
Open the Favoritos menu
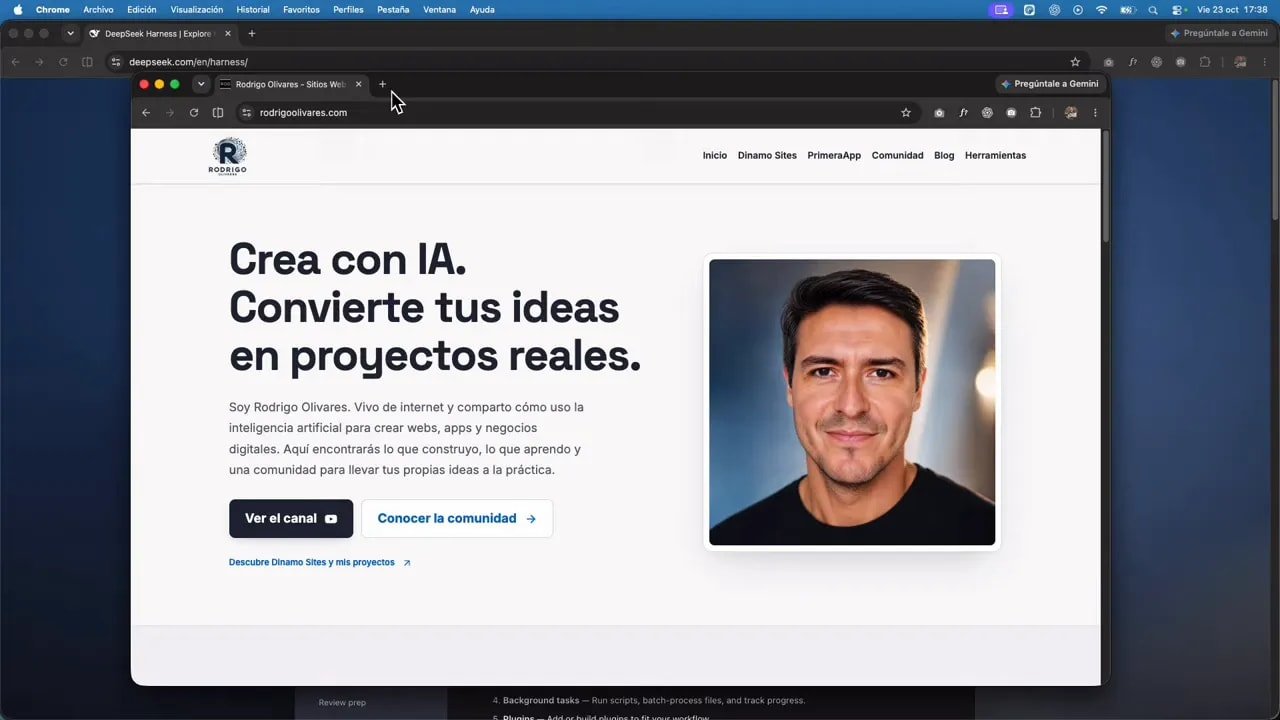pyautogui.click(x=301, y=10)
